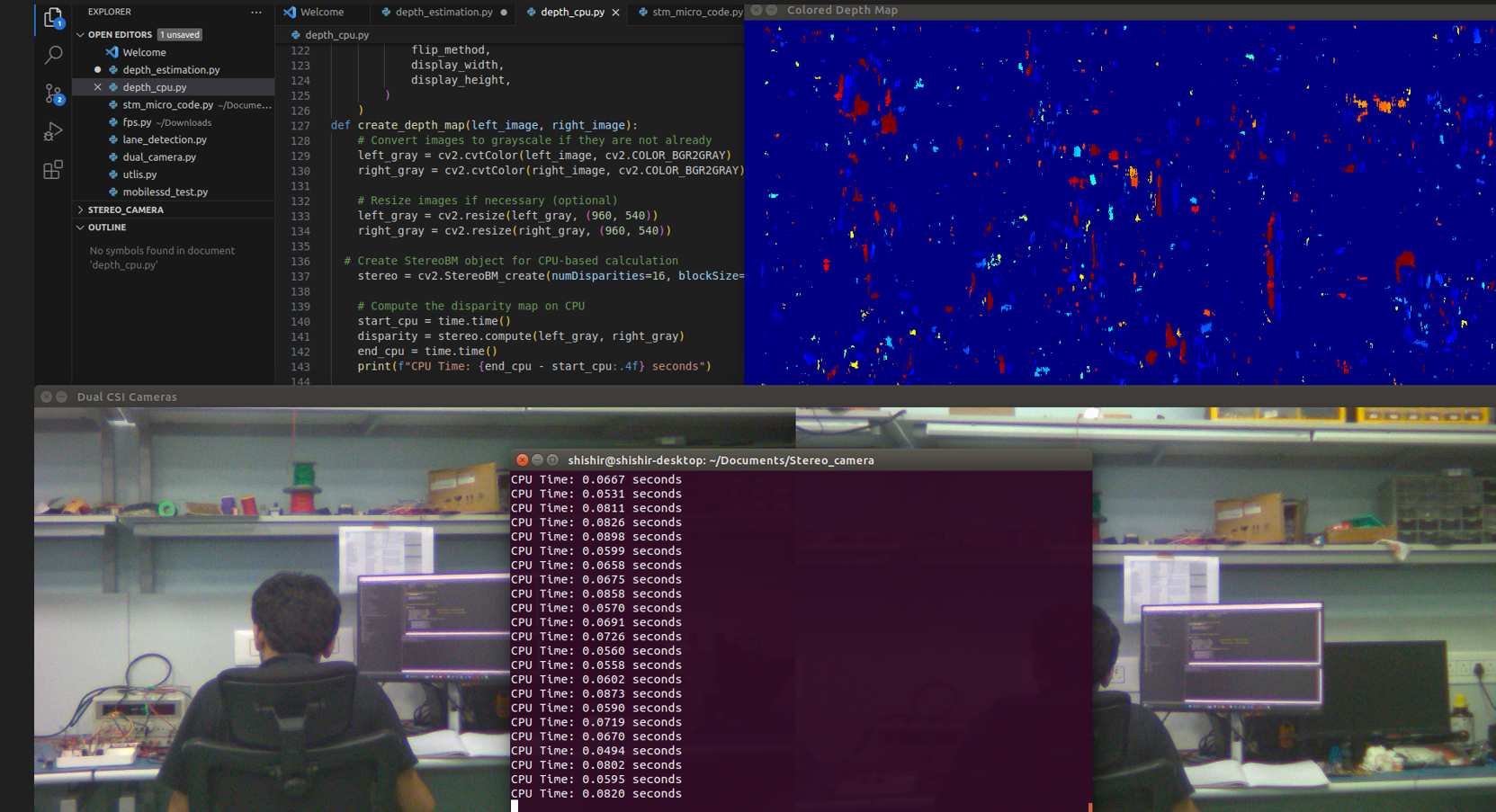Click depth_cpu.py in the breadcrumb bar
This screenshot has width=1496, height=812.
pyautogui.click(x=336, y=35)
